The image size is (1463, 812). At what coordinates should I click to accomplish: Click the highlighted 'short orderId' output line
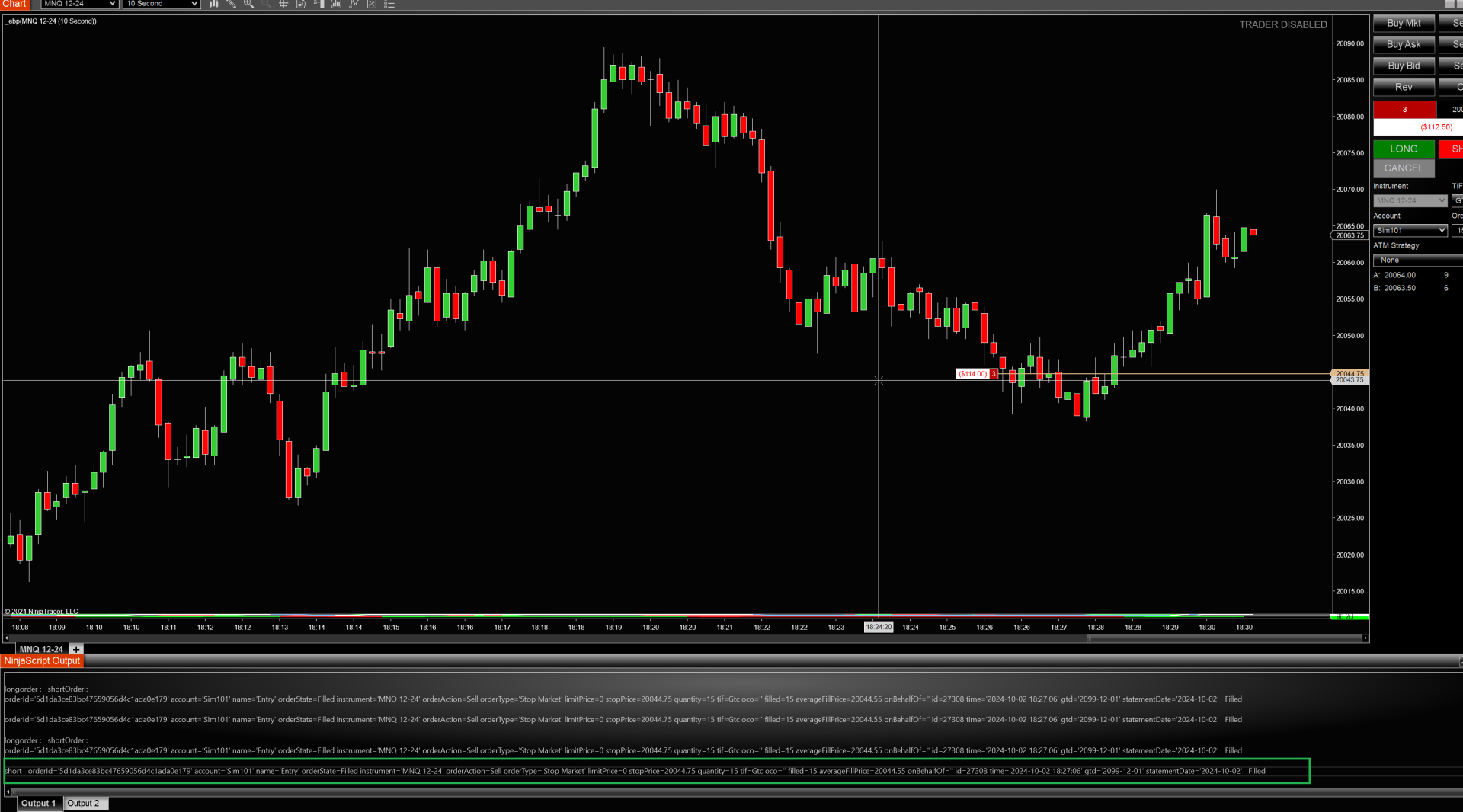[657, 771]
